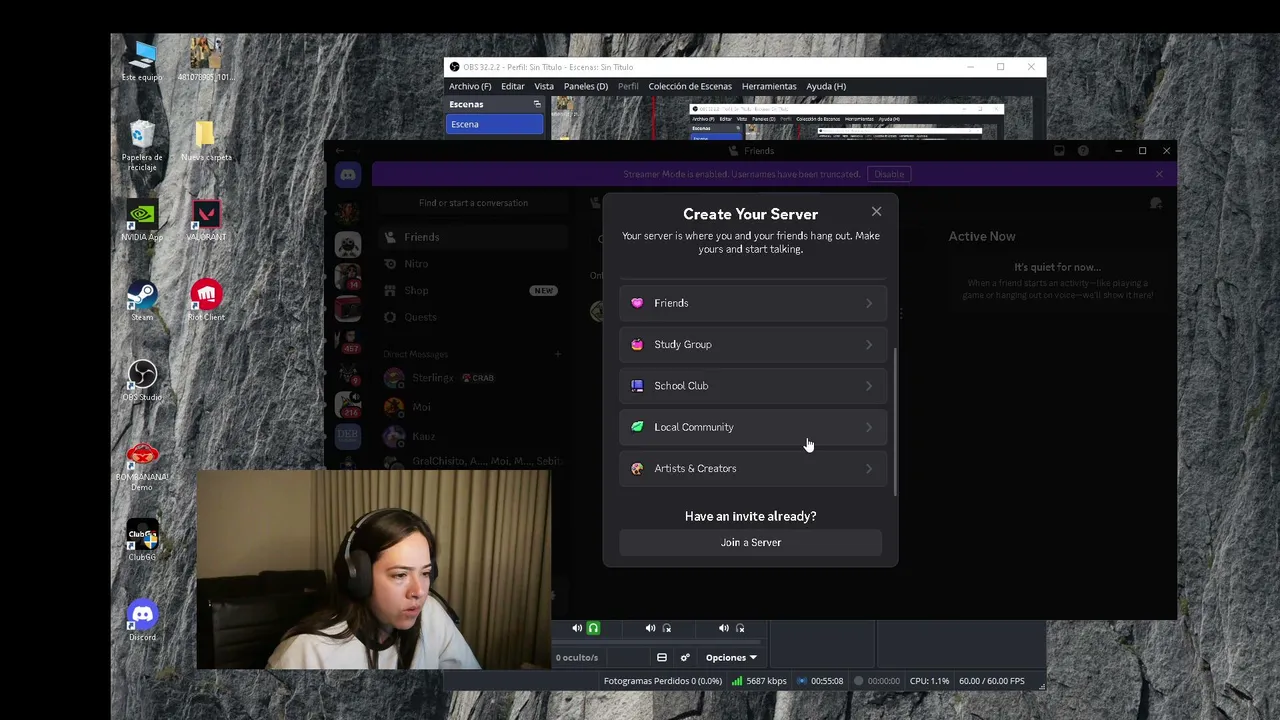Choose the Friends server template

(752, 303)
